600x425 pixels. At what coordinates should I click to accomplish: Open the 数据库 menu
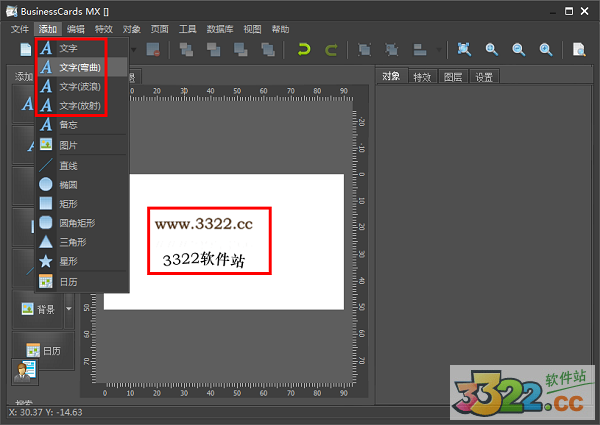(x=220, y=29)
